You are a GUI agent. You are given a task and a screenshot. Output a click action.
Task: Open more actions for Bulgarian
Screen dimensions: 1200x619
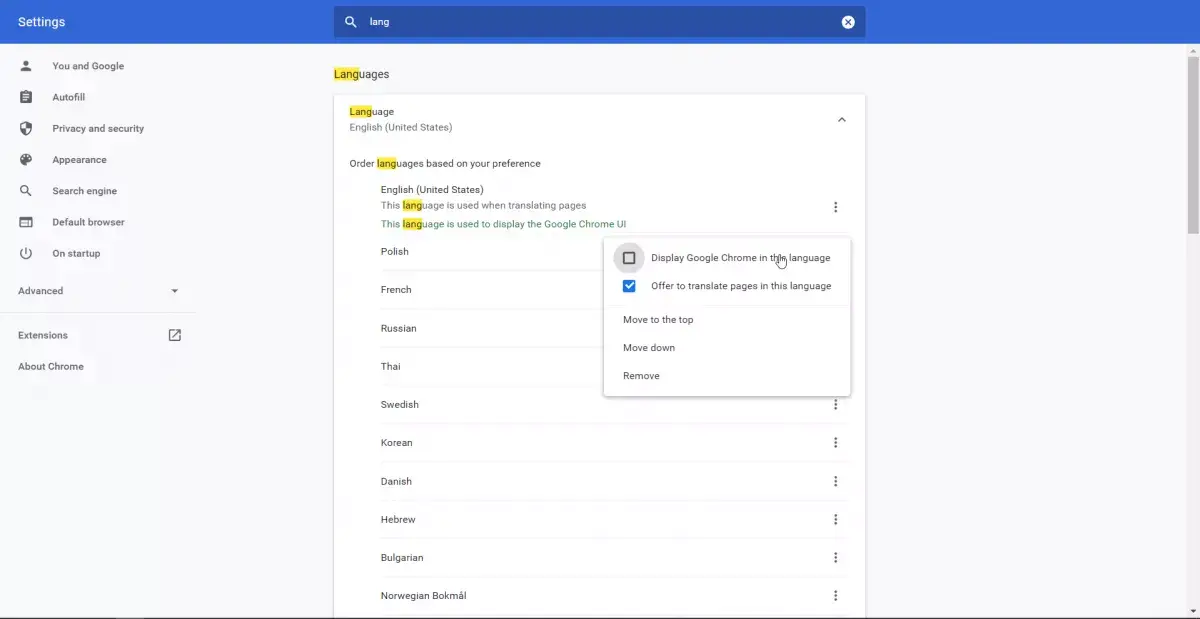[835, 558]
